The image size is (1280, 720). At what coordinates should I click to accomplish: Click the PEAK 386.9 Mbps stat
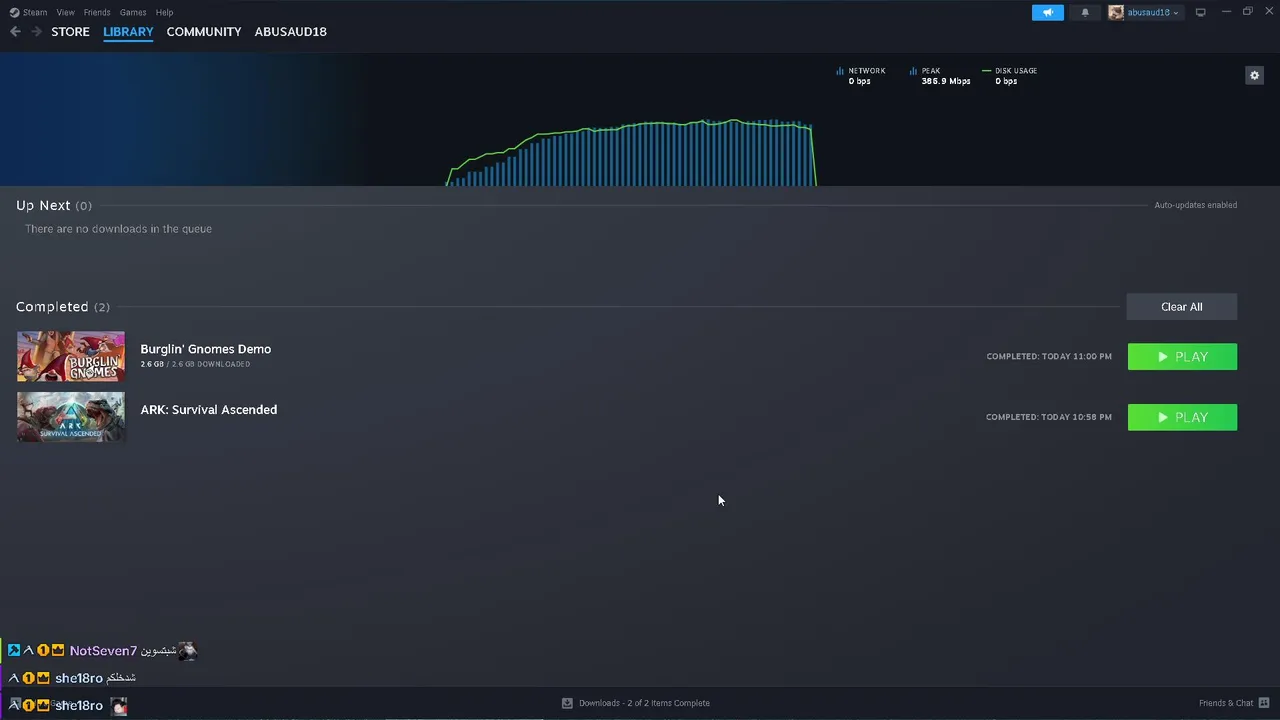point(940,76)
